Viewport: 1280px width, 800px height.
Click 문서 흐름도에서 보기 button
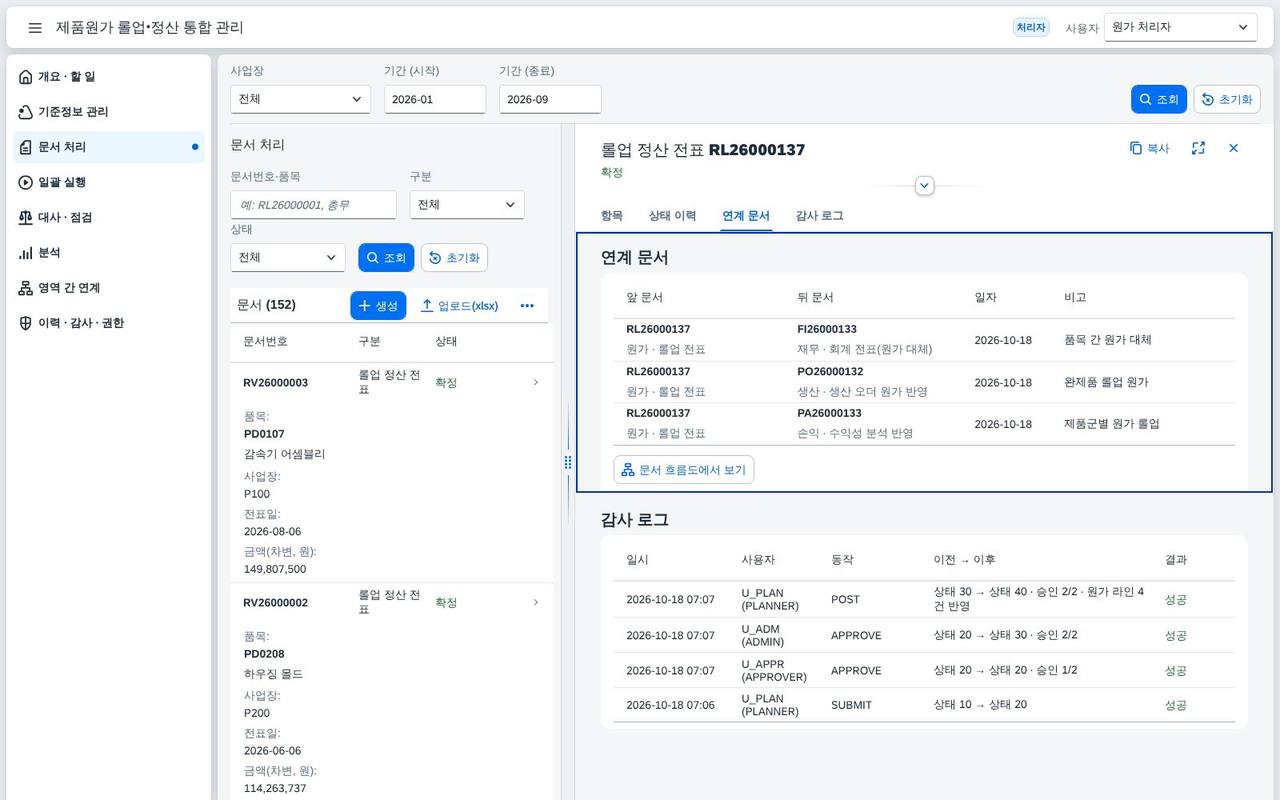[x=684, y=470]
